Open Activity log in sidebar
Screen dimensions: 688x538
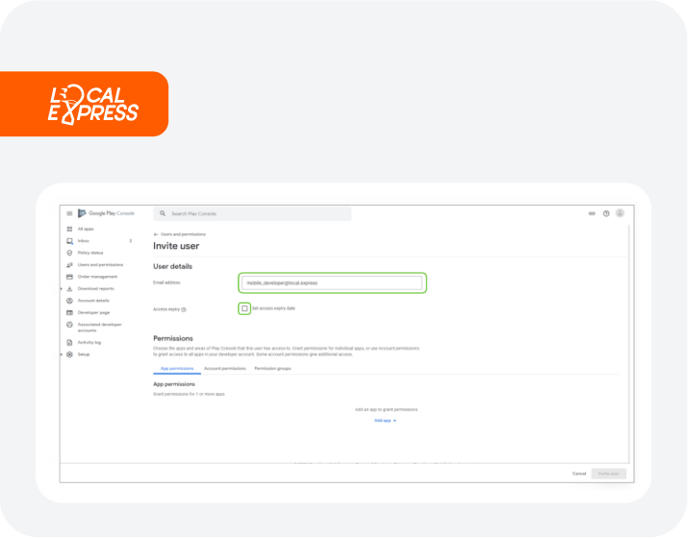coord(89,342)
